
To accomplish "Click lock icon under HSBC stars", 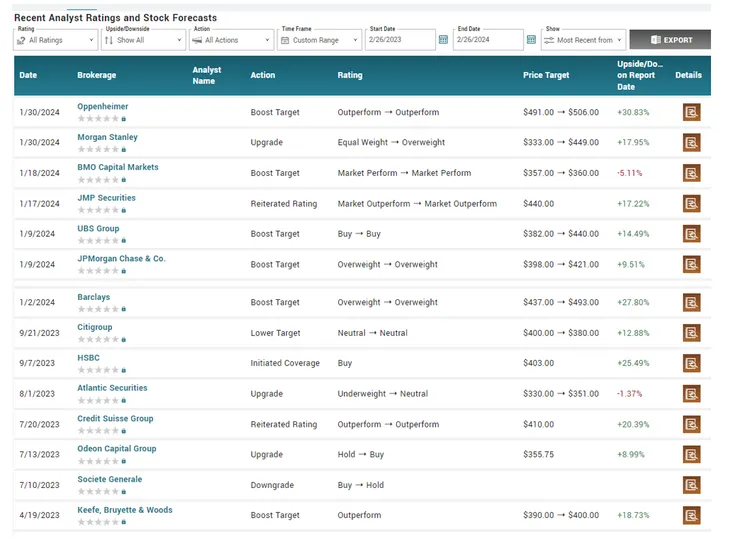I will (124, 370).
